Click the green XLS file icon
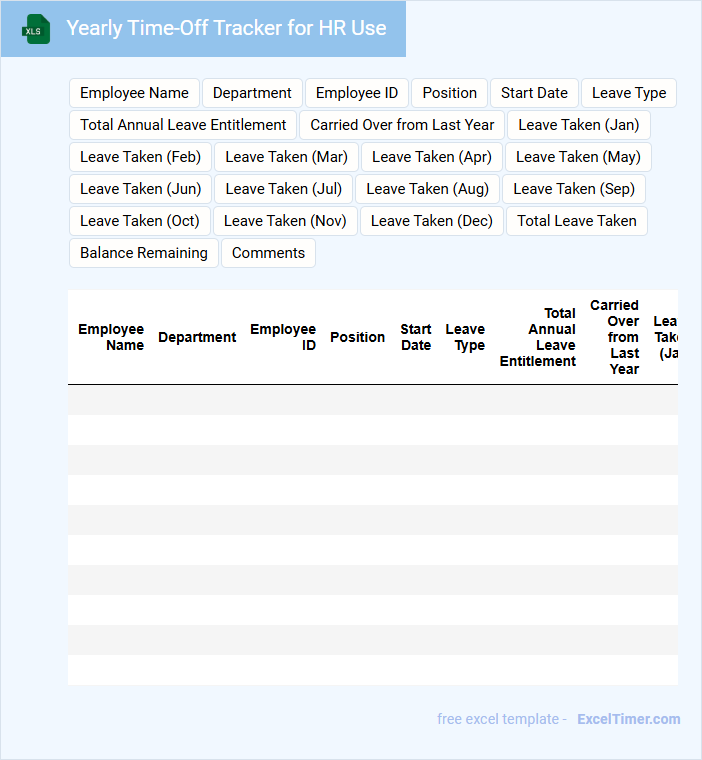This screenshot has width=702, height=760. [36, 29]
